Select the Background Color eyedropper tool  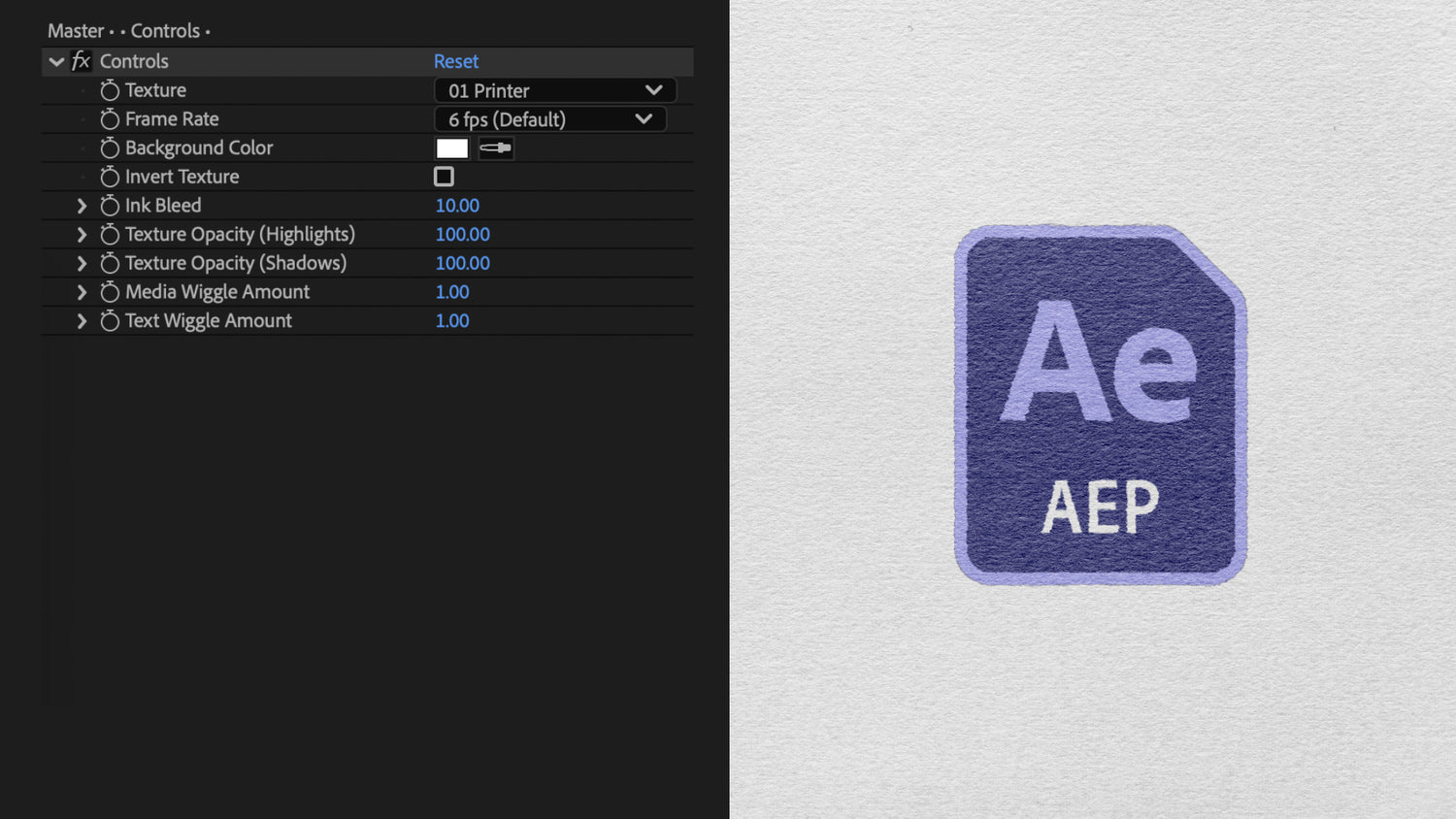coord(495,147)
